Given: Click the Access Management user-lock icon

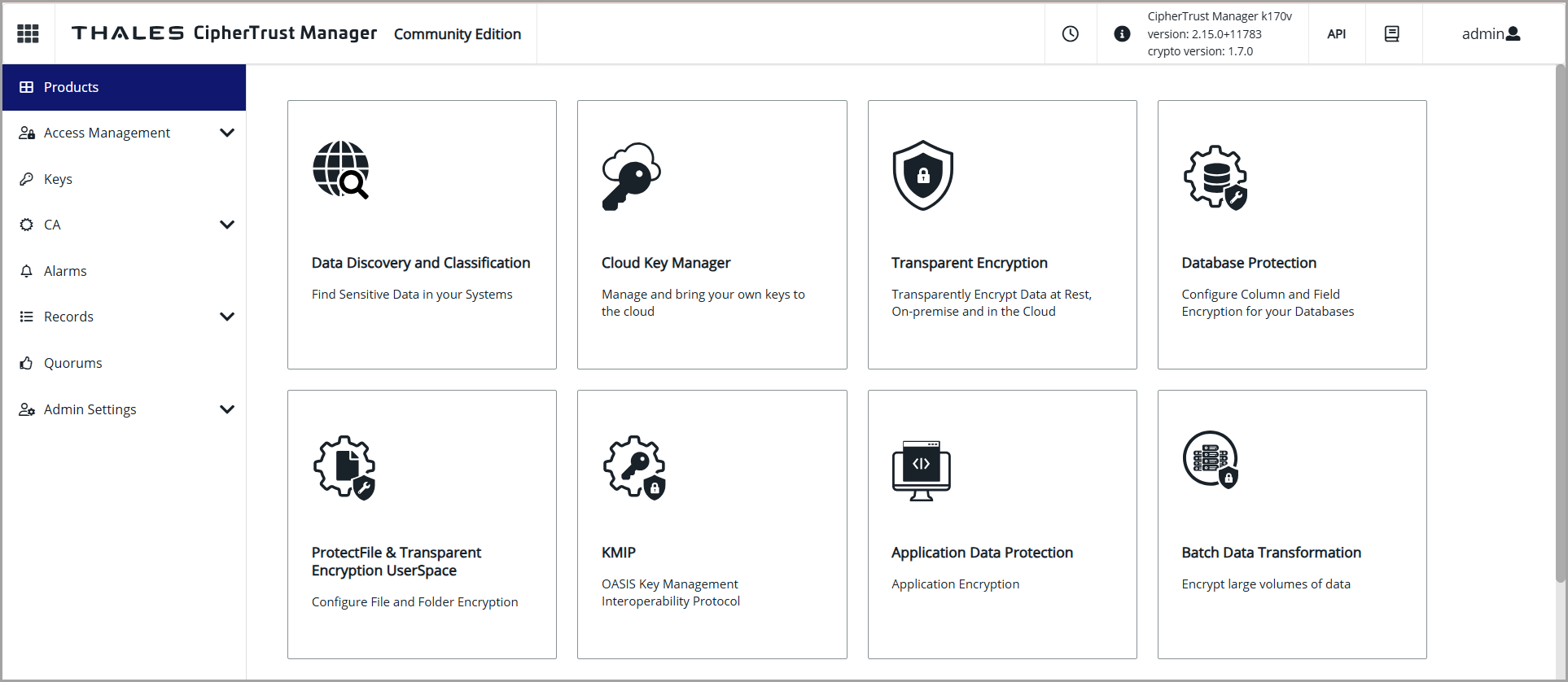Looking at the screenshot, I should click(x=27, y=133).
